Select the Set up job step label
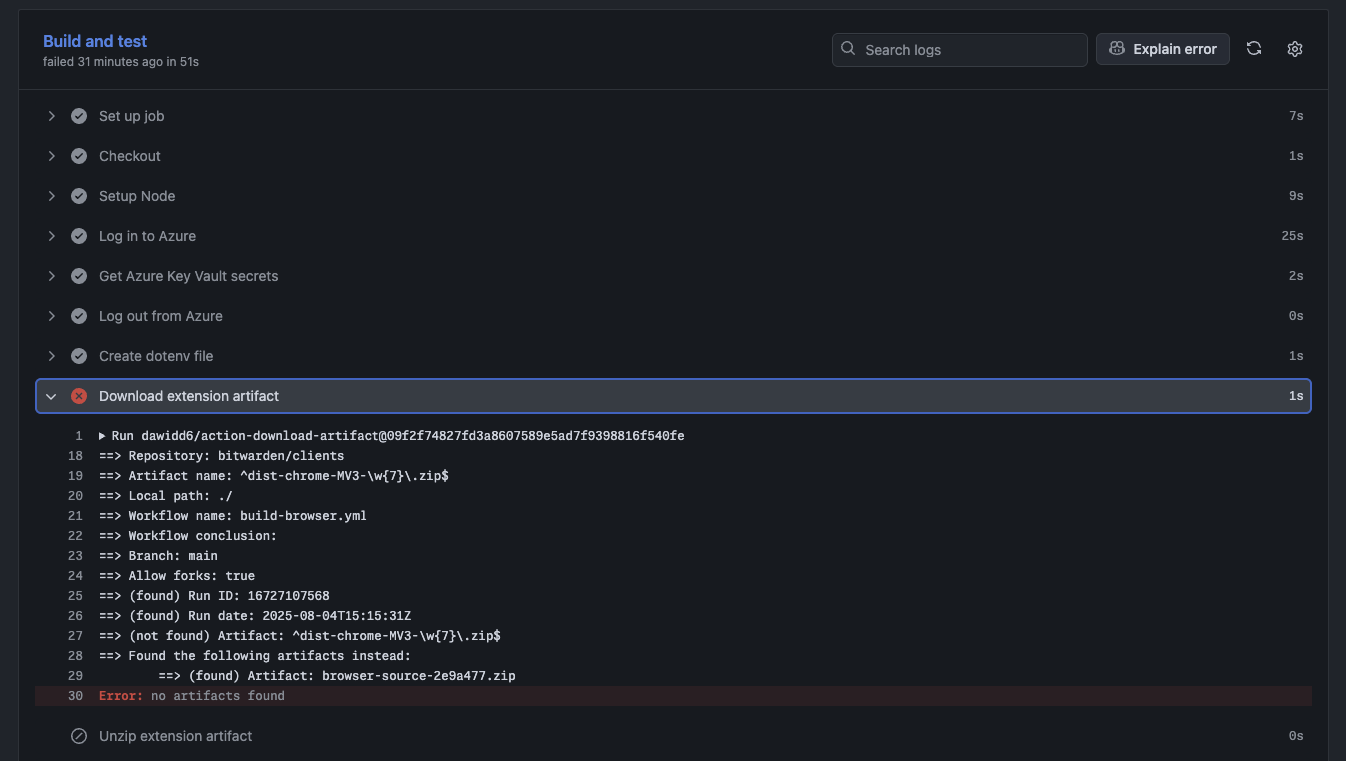 click(x=131, y=116)
